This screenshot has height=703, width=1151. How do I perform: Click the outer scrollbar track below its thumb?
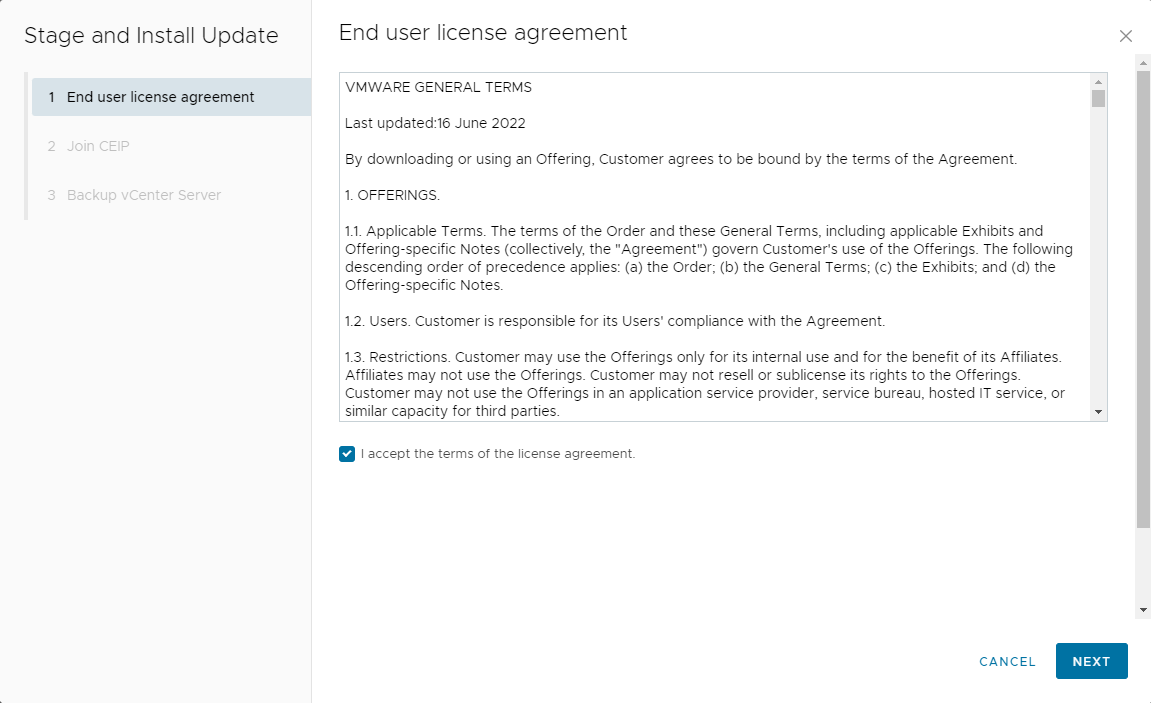[1143, 565]
